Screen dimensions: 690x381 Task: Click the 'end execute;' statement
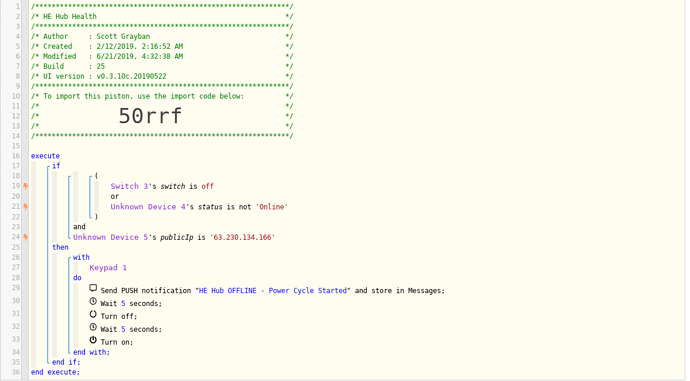pos(55,372)
